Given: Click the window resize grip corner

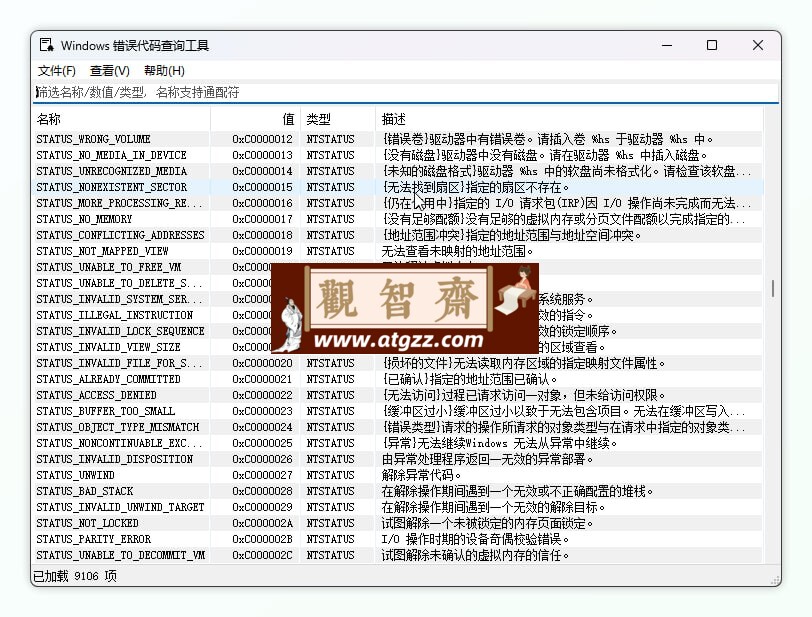Looking at the screenshot, I should point(775,580).
